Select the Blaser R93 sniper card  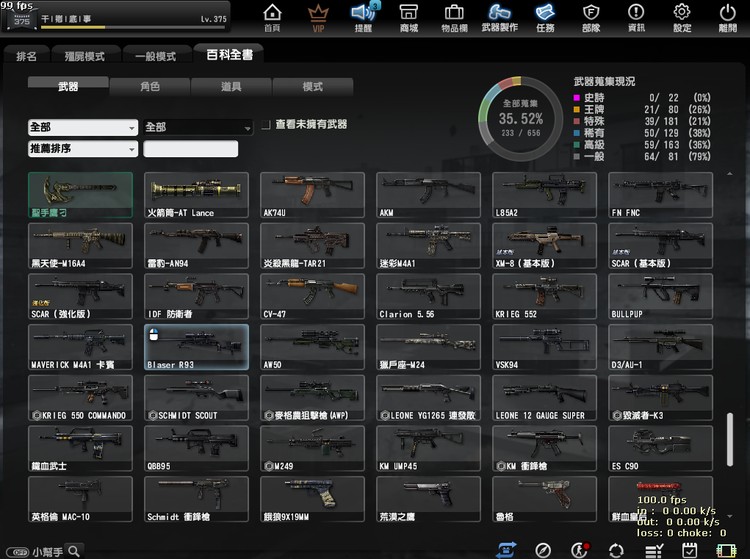(196, 347)
